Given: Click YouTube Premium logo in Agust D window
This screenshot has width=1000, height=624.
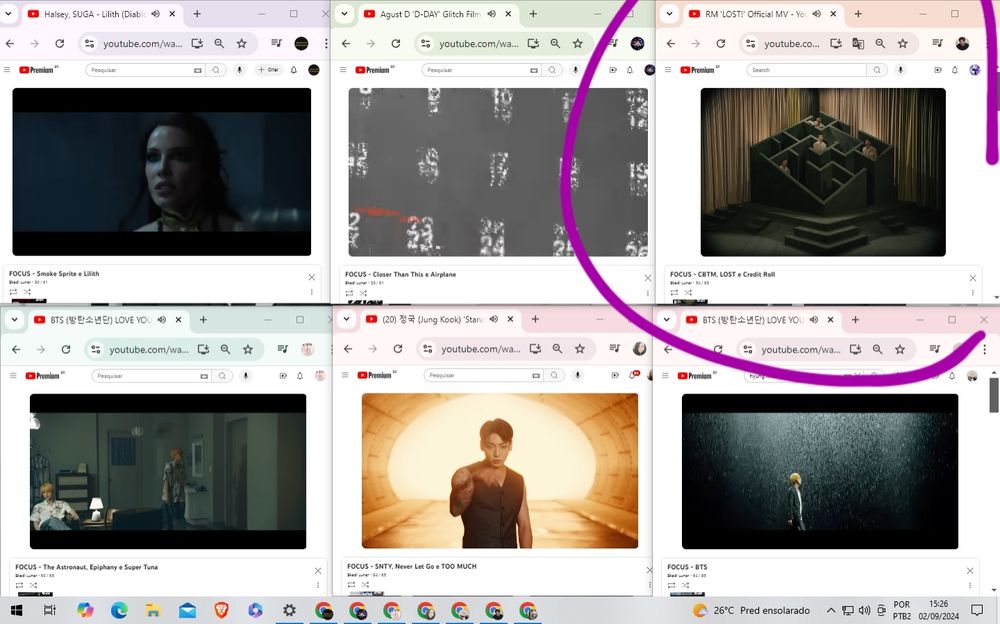Looking at the screenshot, I should 374,70.
